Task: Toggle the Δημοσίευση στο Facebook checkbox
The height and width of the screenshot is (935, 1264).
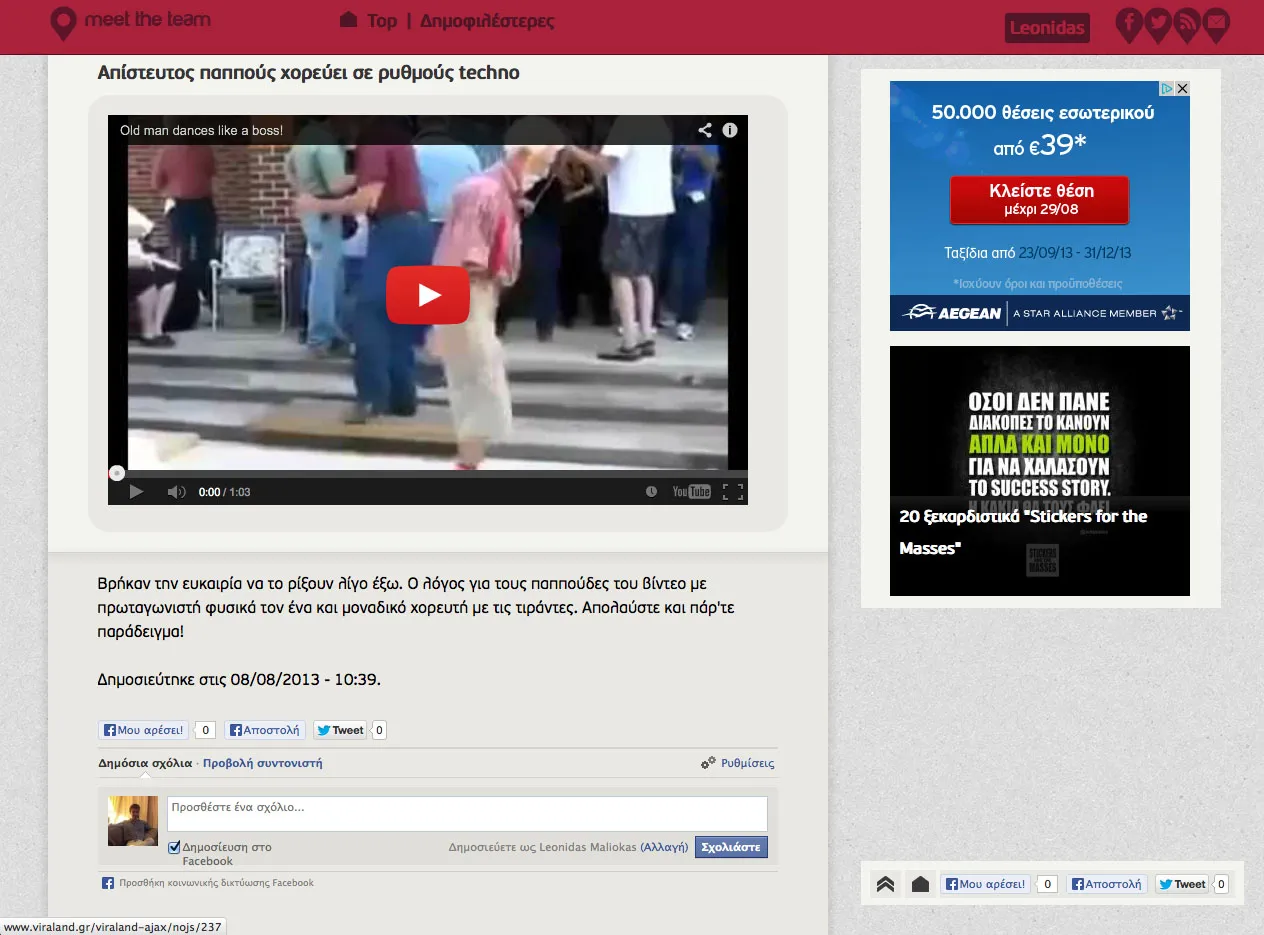Action: click(x=174, y=847)
